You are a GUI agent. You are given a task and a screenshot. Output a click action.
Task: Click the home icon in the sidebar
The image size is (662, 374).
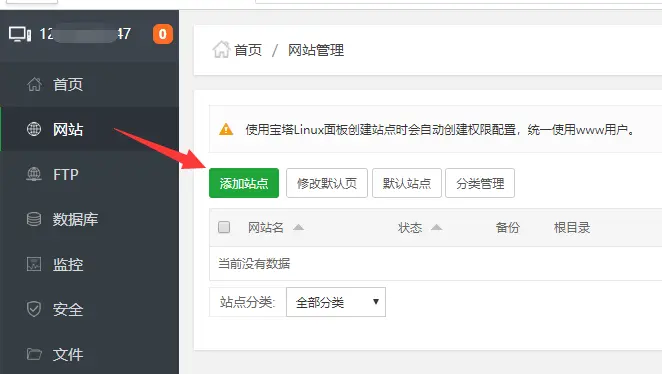point(34,84)
